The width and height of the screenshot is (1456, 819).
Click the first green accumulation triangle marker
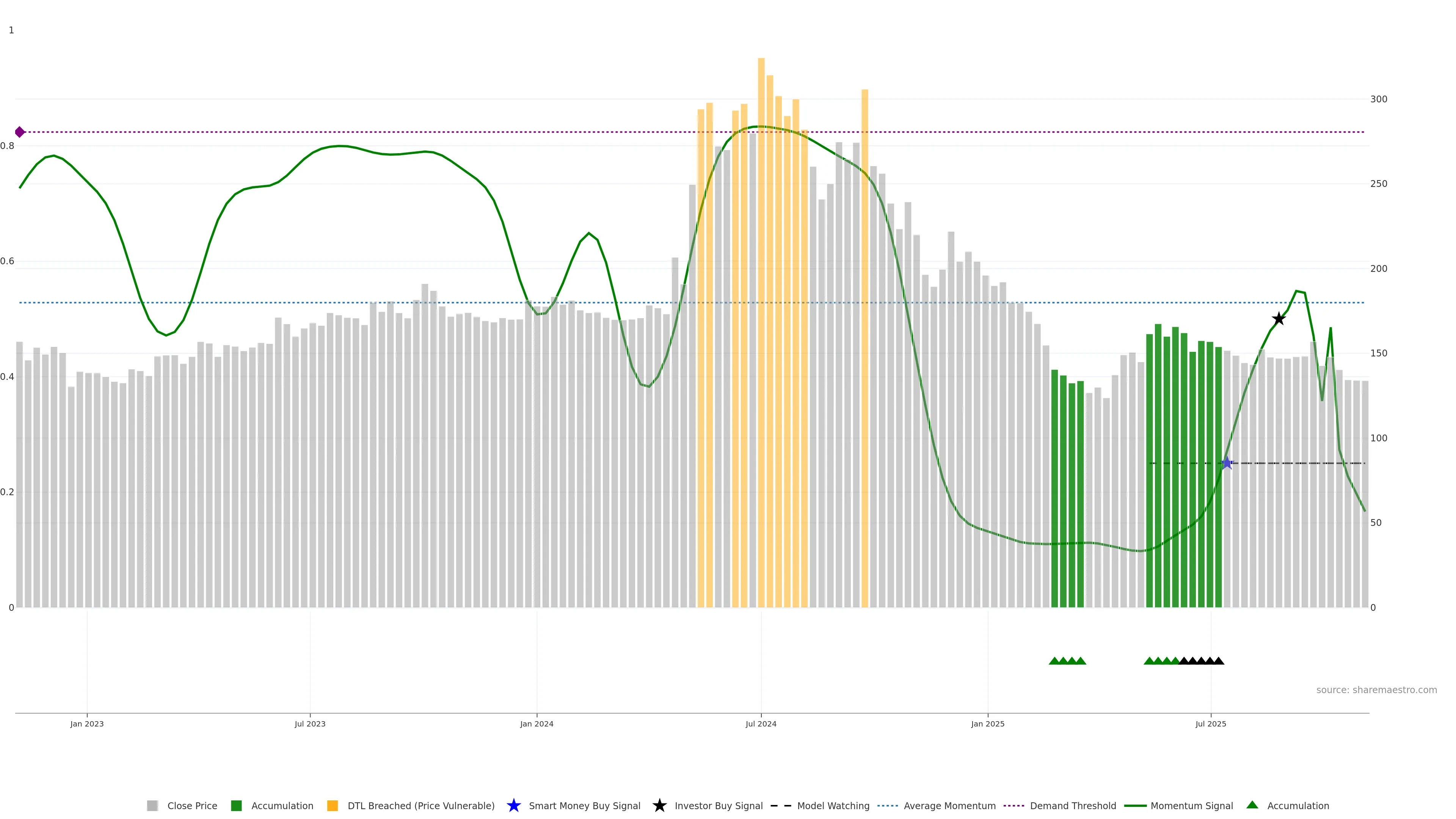pos(1054,661)
